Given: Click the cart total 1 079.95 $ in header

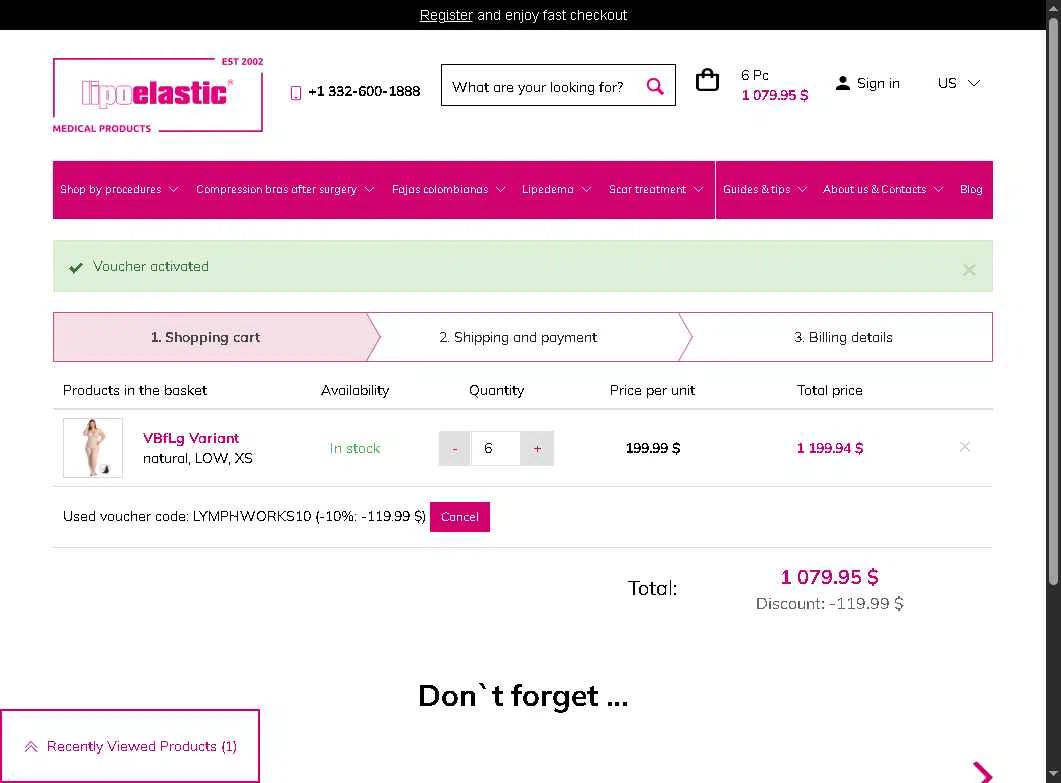Looking at the screenshot, I should [x=775, y=95].
